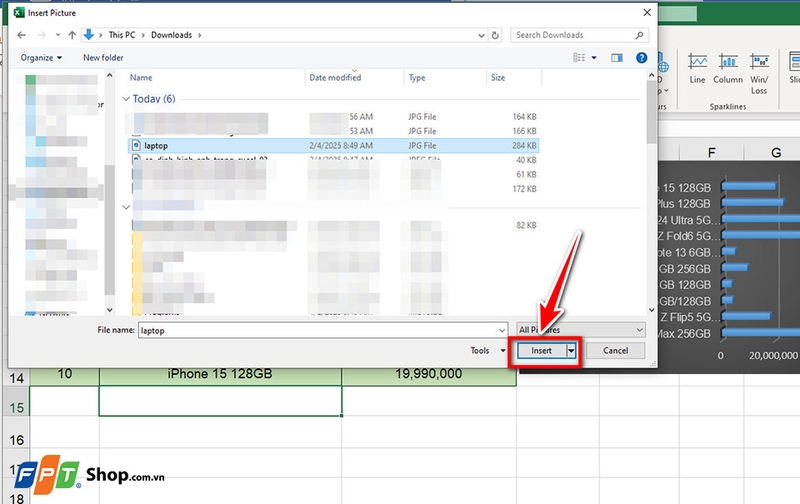Click the Back navigation arrow
Screen dimensions: 800x504
click(22, 35)
